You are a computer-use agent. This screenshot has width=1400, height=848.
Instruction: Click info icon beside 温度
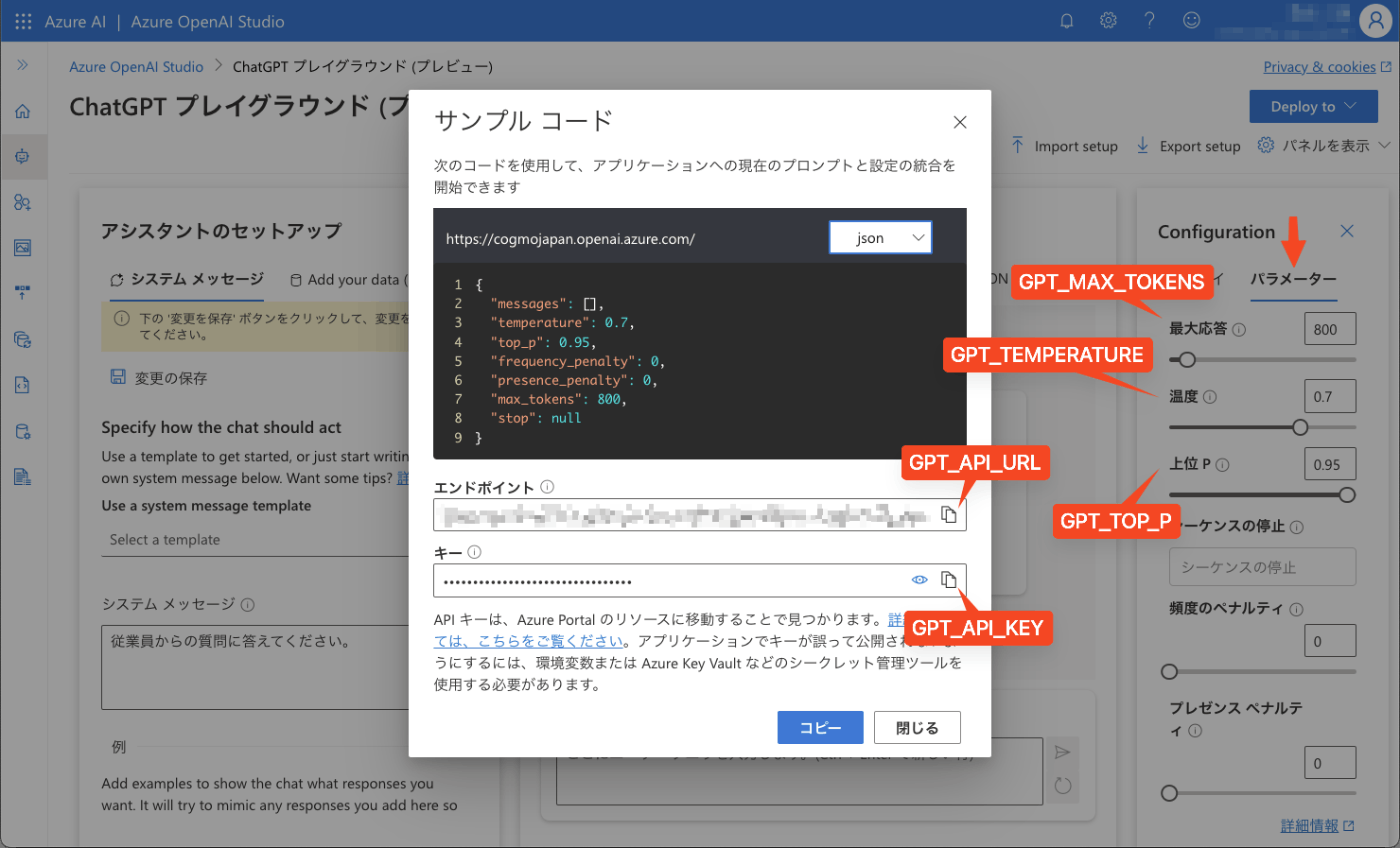pyautogui.click(x=1211, y=397)
